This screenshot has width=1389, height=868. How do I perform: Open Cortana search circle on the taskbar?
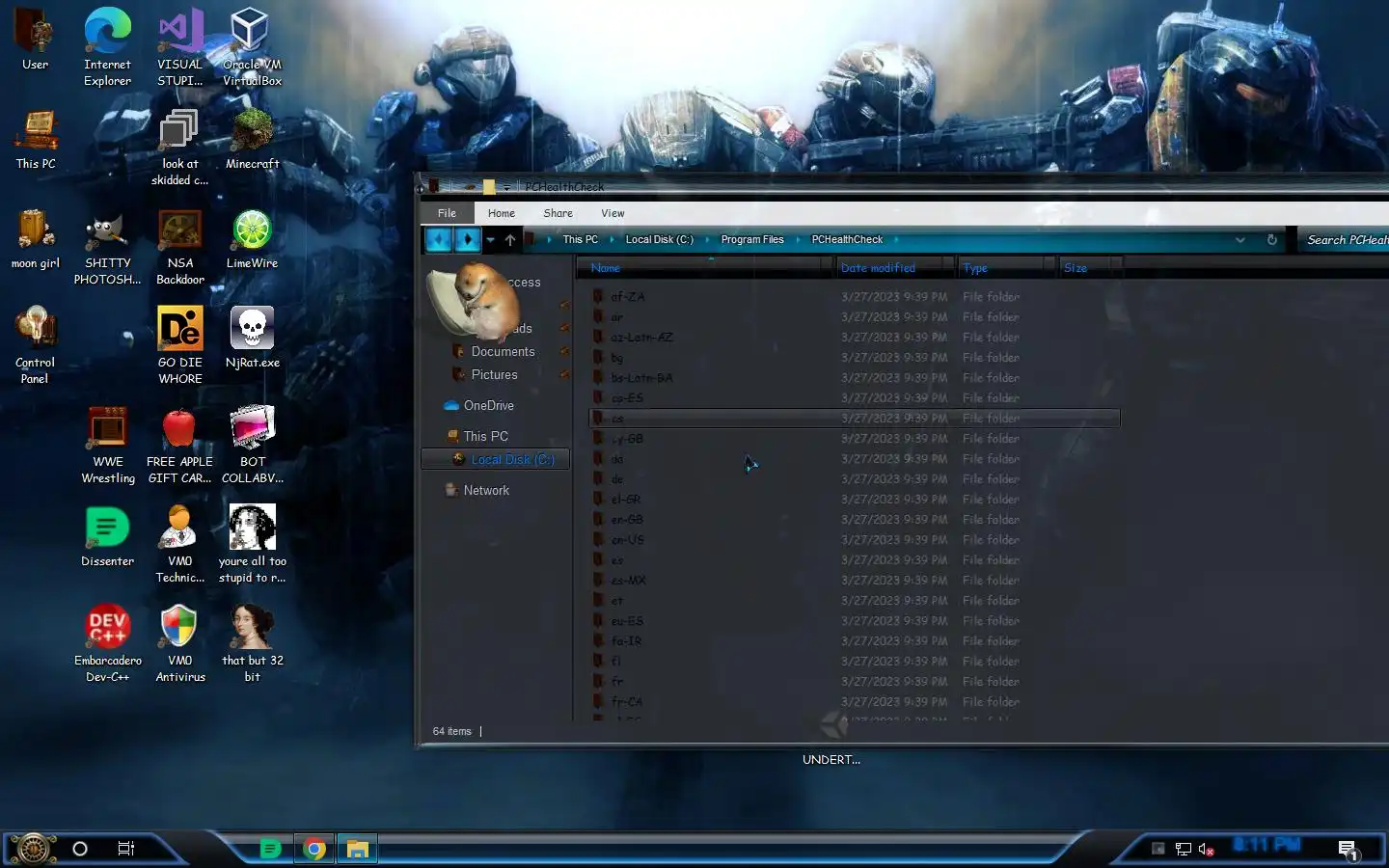(x=80, y=849)
